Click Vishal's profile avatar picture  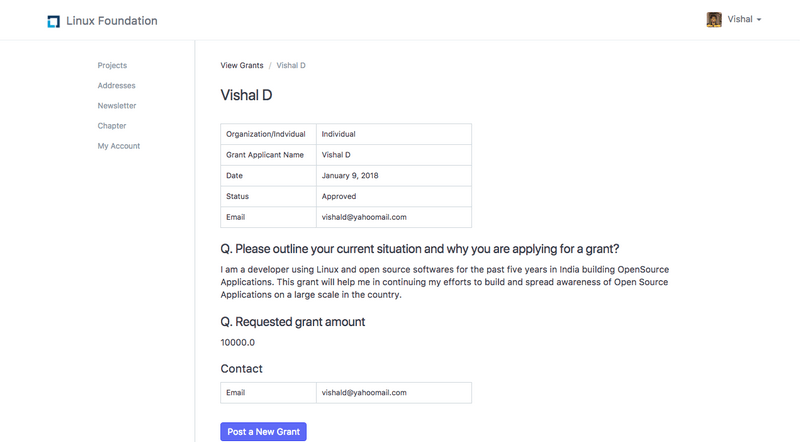(x=714, y=20)
